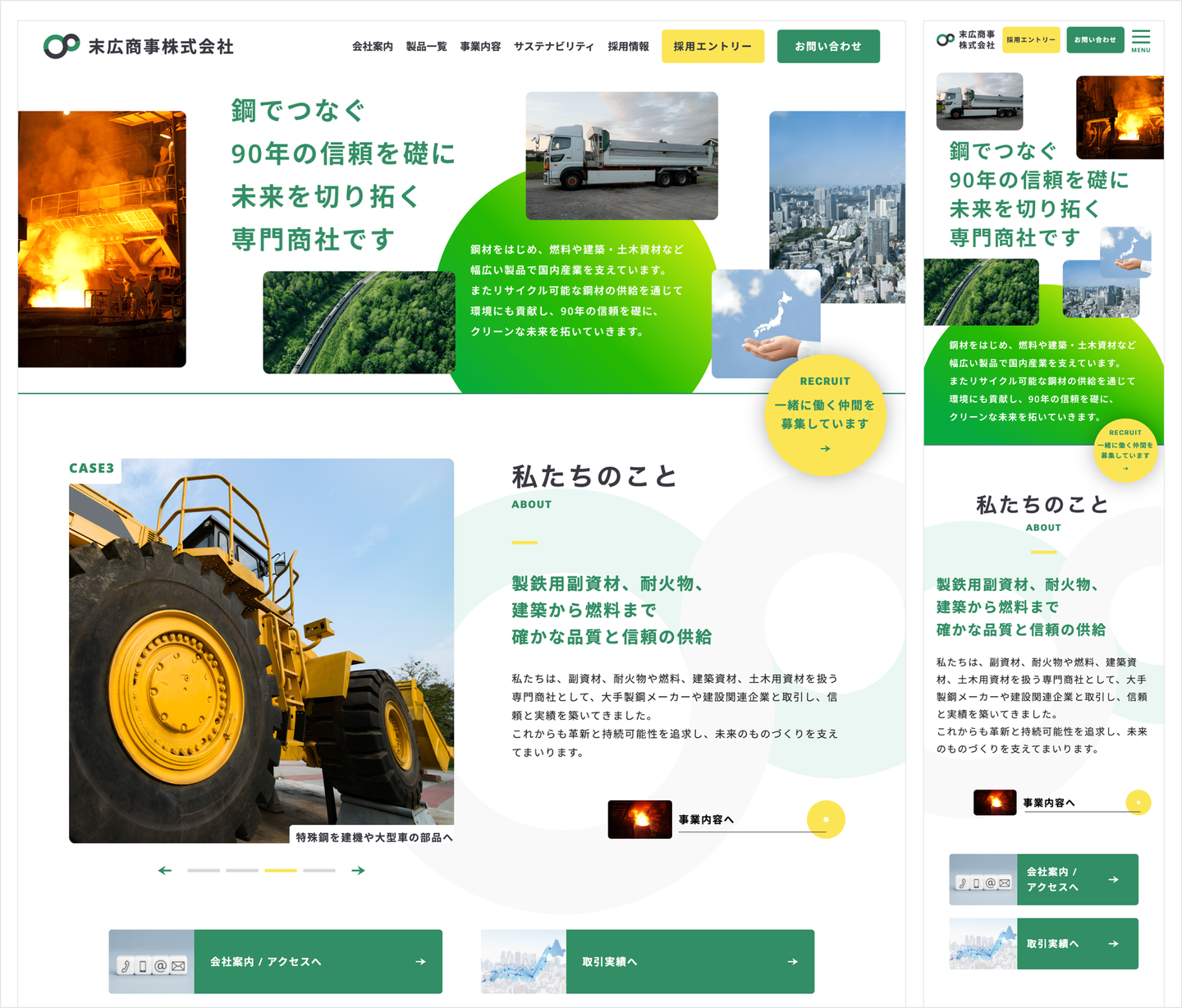The height and width of the screenshot is (1008, 1182).
Task: Click the yellow 採用エントリー button in desktop header
Action: pos(713,46)
